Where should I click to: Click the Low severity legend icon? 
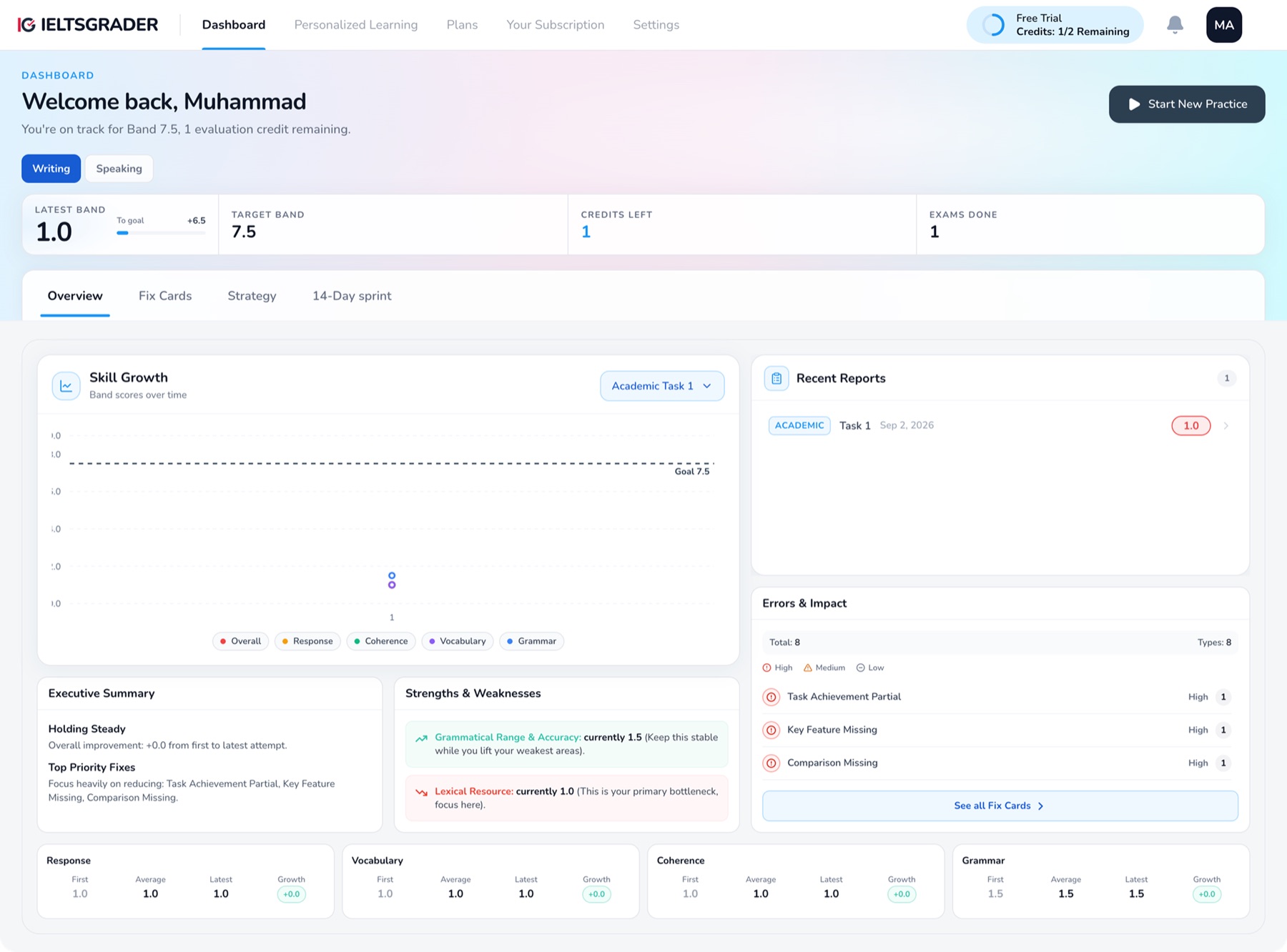(861, 668)
